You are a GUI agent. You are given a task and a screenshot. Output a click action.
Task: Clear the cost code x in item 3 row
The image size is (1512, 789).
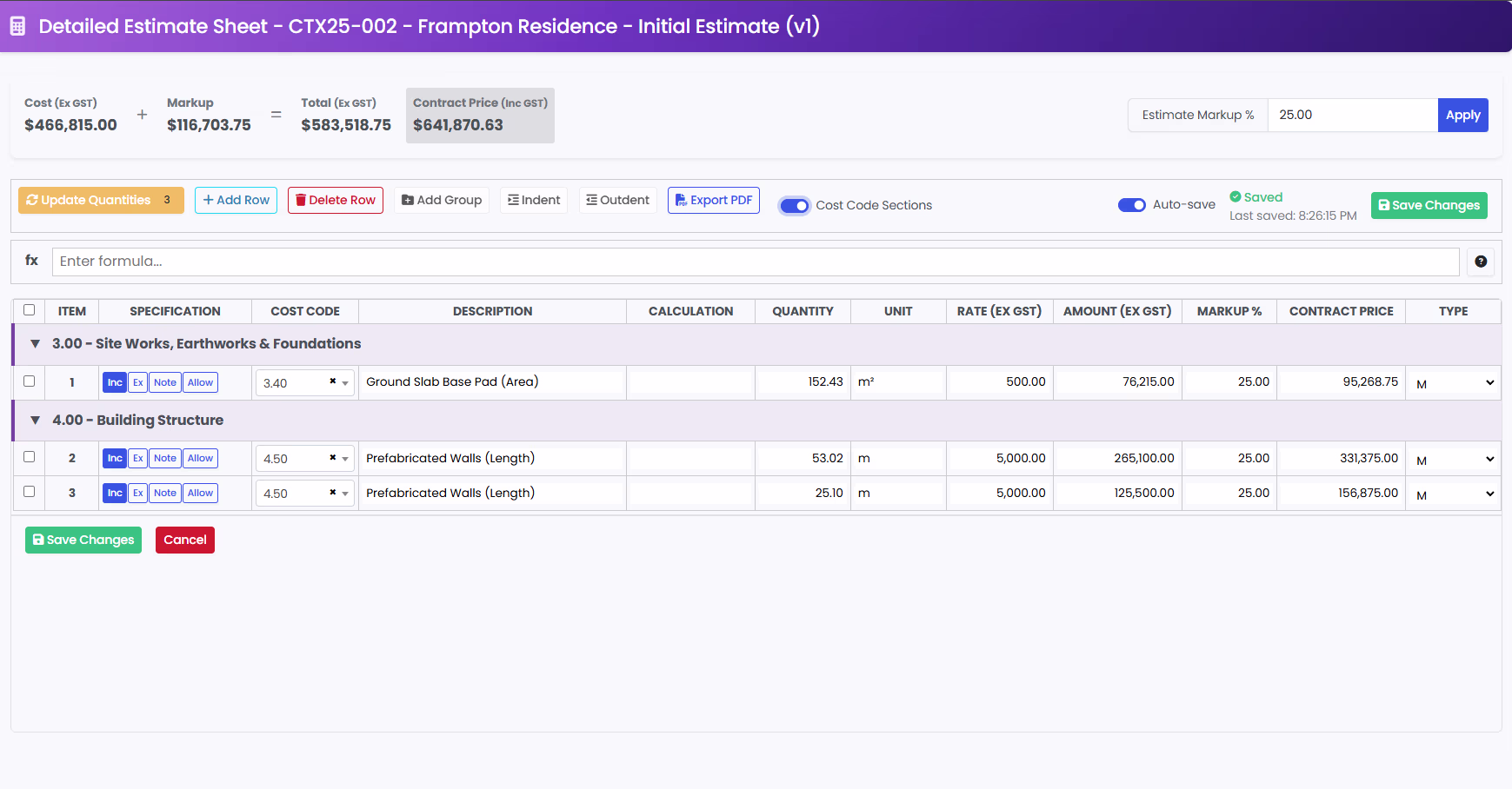[332, 492]
